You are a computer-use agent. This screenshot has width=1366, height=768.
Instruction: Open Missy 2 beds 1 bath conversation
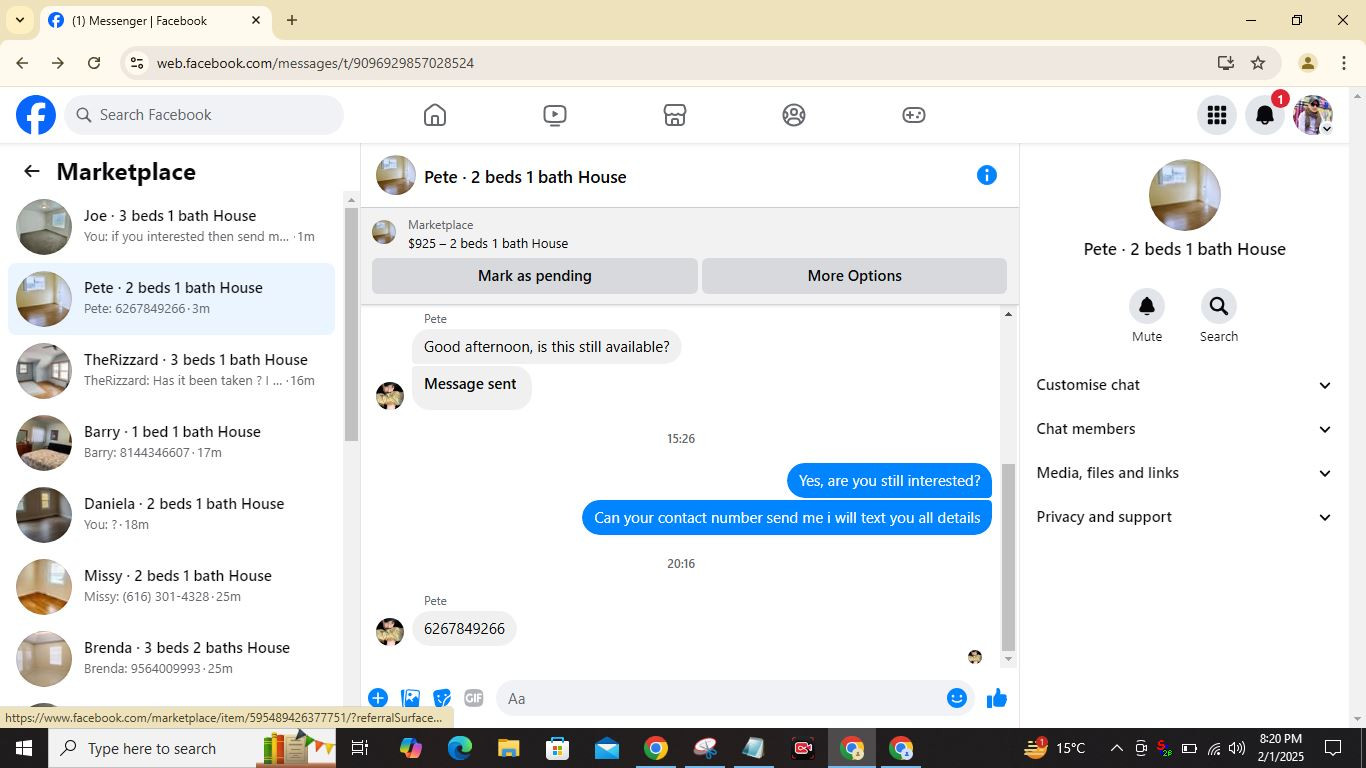(x=172, y=587)
